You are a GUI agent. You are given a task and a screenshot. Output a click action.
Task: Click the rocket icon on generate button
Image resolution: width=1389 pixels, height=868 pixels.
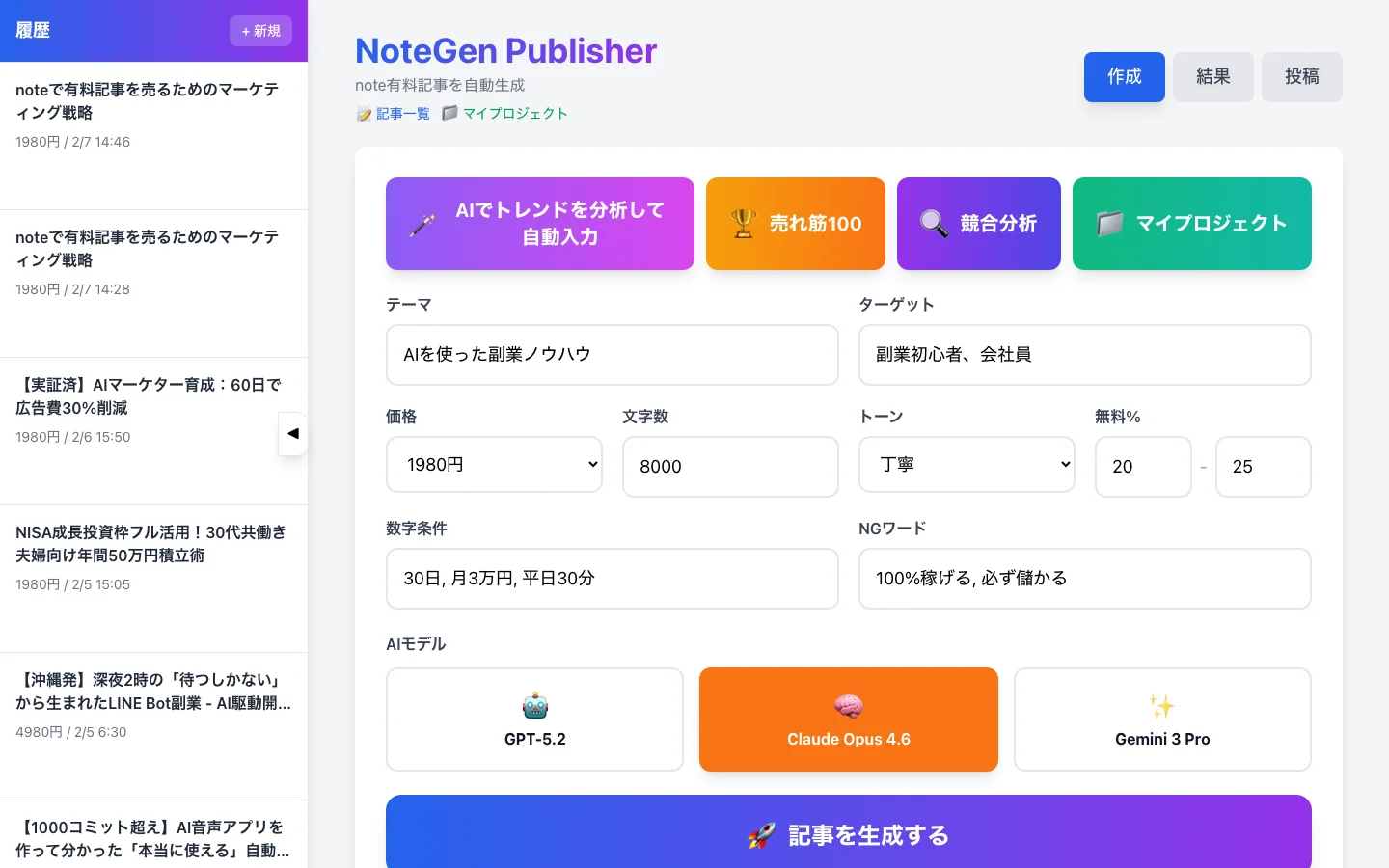[761, 835]
